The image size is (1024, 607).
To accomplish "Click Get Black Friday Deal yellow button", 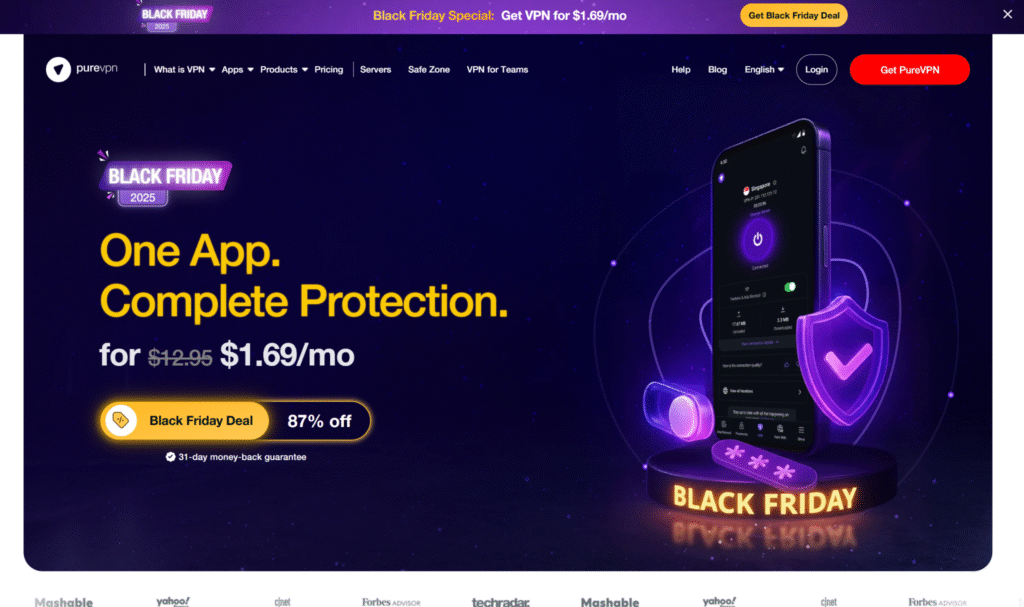I will pyautogui.click(x=793, y=15).
